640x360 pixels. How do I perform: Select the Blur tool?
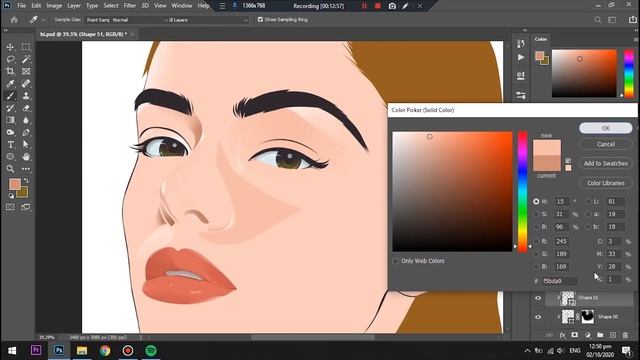pyautogui.click(x=26, y=120)
